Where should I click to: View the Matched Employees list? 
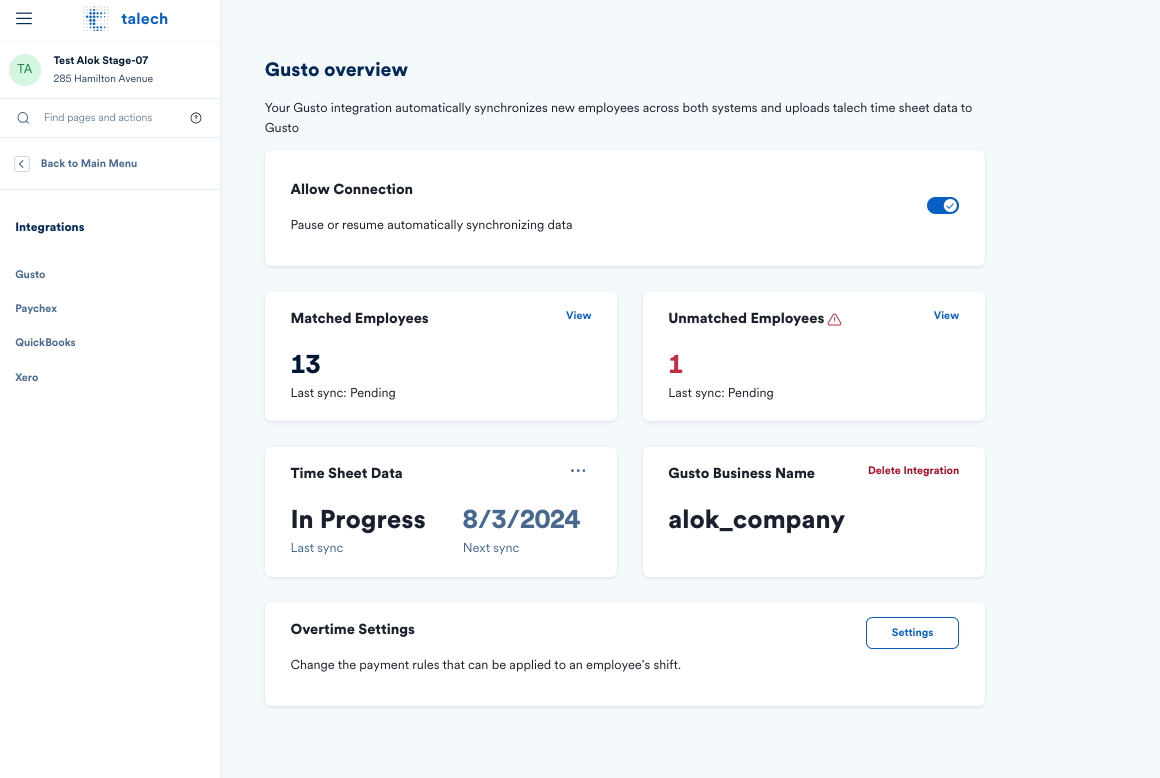[x=579, y=315]
